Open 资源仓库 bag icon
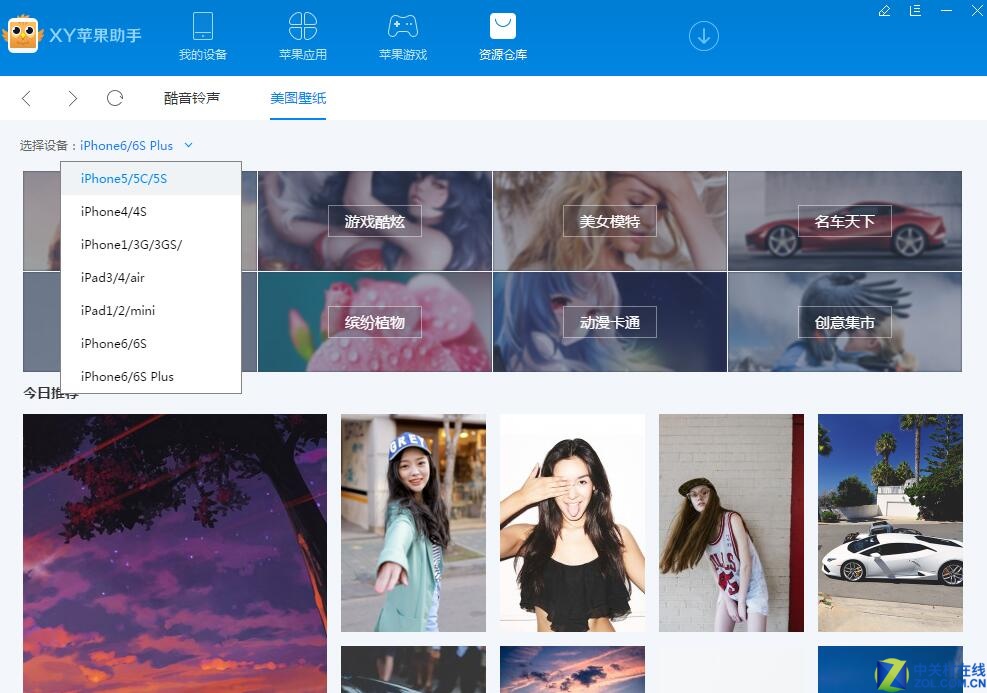 (x=503, y=26)
